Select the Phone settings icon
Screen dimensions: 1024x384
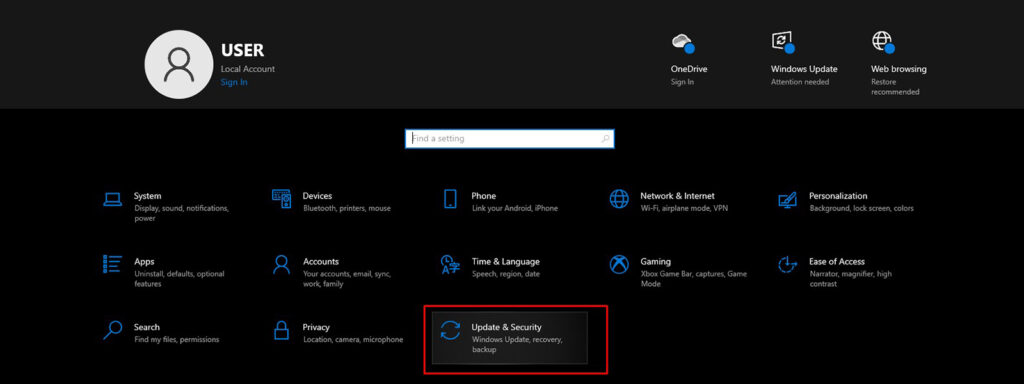click(450, 199)
